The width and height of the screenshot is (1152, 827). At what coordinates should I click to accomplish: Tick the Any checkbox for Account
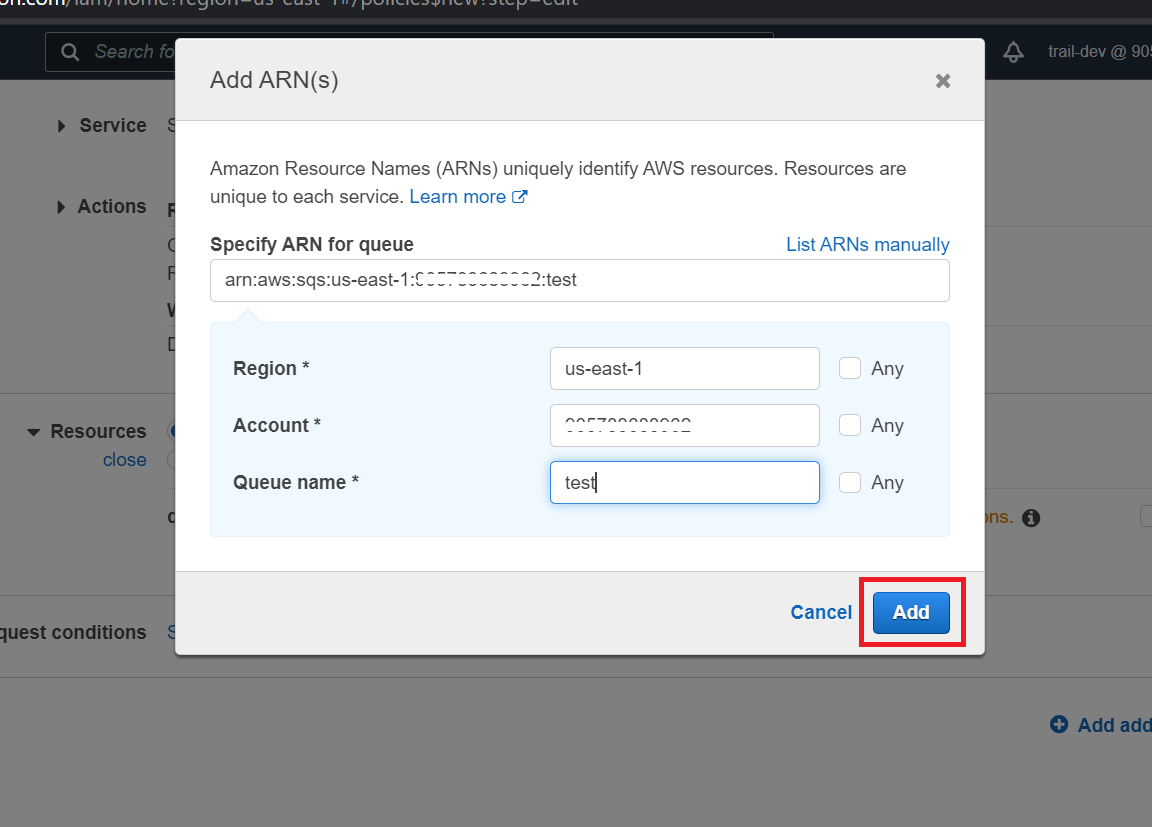tap(850, 425)
